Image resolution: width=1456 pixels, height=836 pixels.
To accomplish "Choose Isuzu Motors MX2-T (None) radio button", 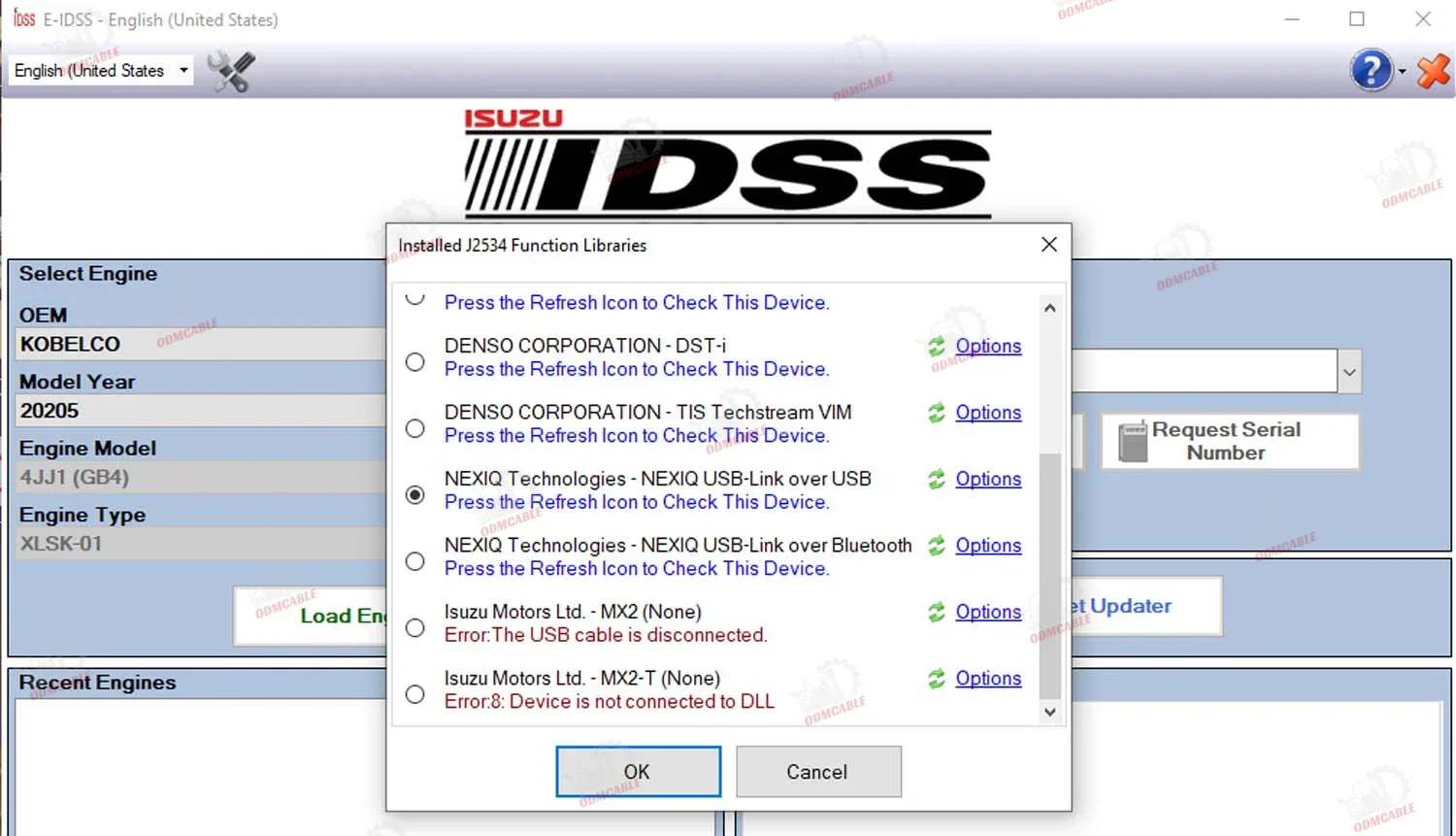I will (x=415, y=694).
